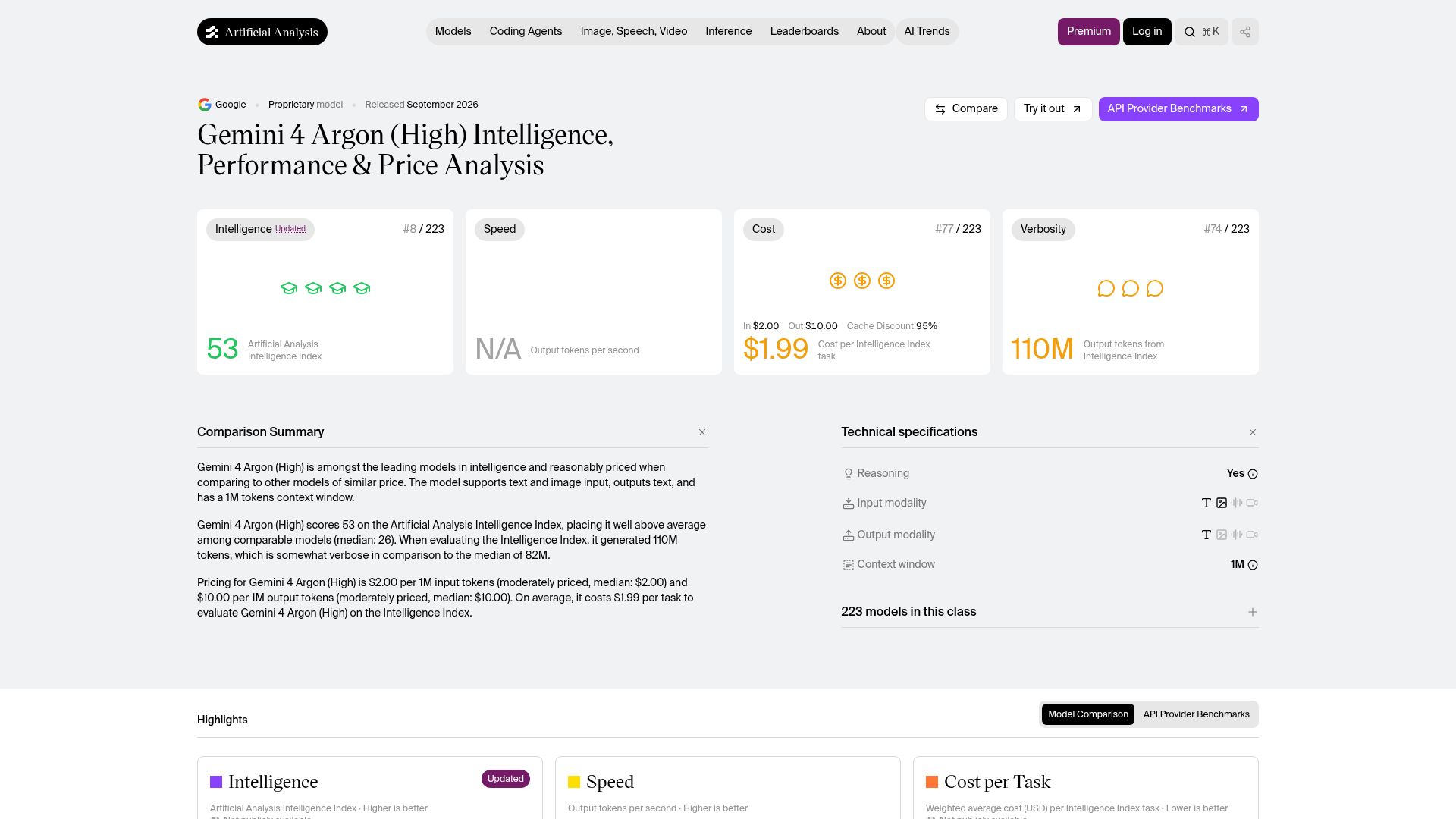
Task: Click the upload icon beside Output modality
Action: pyautogui.click(x=849, y=535)
